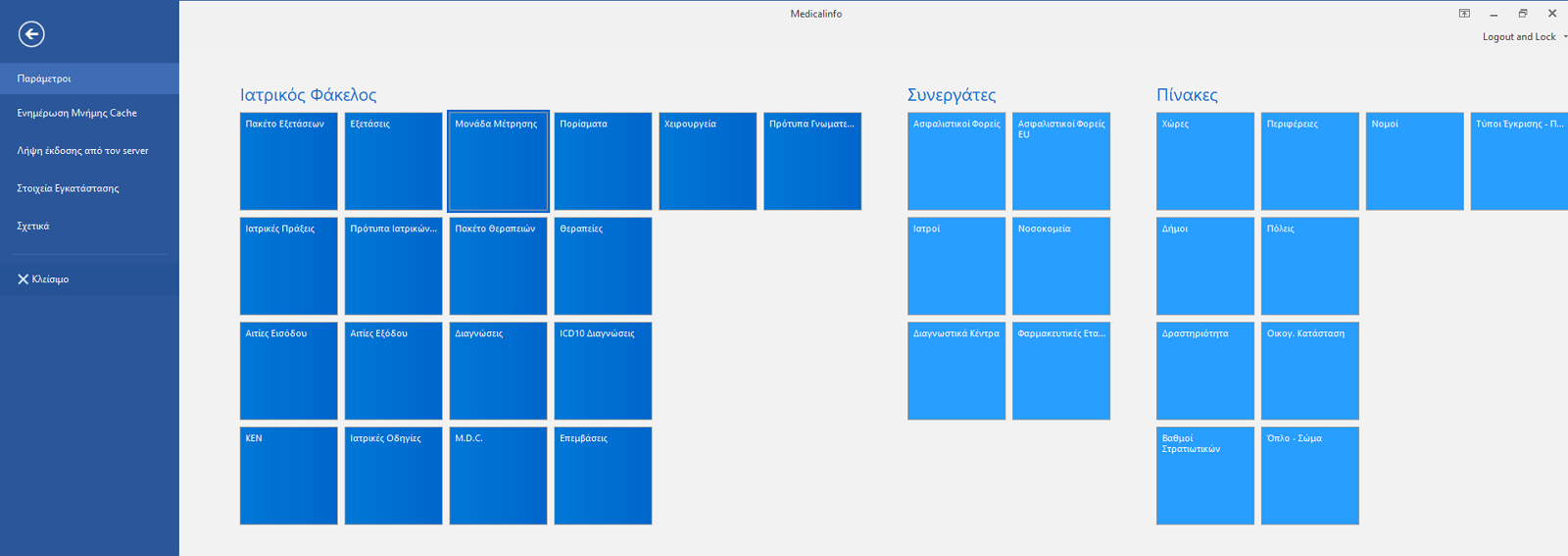The image size is (1568, 556).
Task: Click the Οικογ. Κατάσταση tile
Action: [1309, 371]
